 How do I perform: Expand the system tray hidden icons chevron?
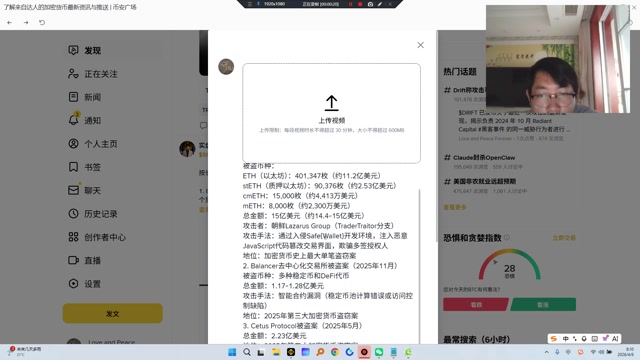point(547,352)
